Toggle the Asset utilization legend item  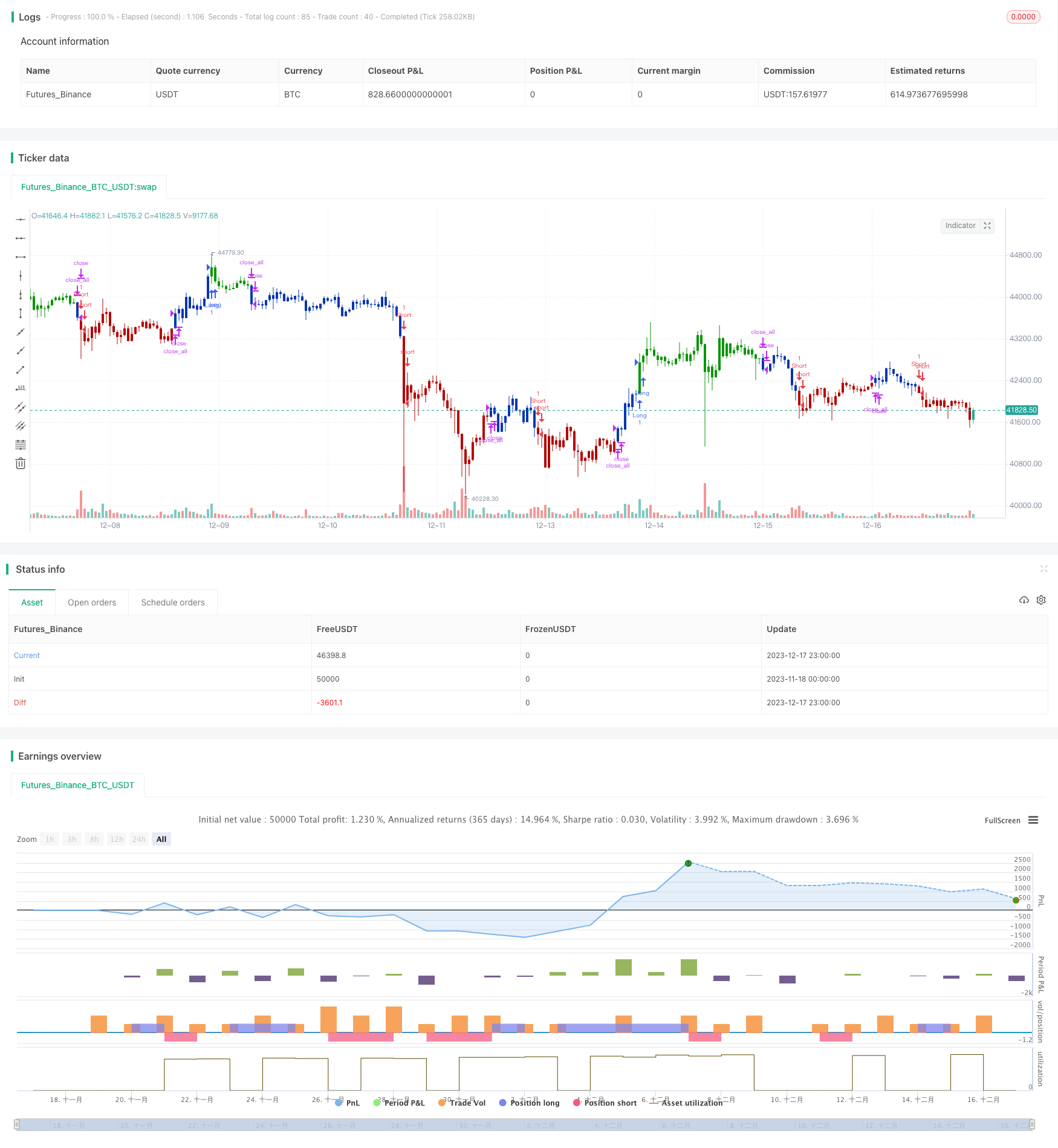(x=686, y=1103)
